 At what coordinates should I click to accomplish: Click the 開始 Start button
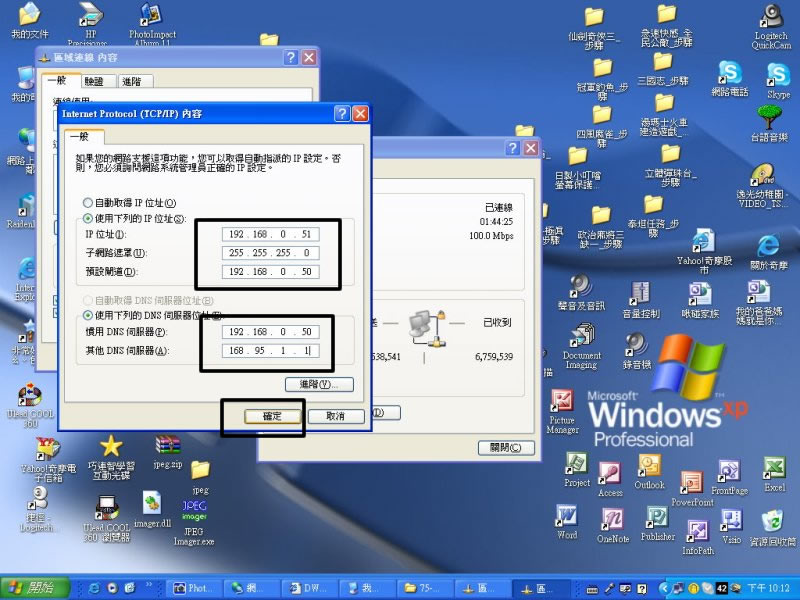click(x=35, y=588)
